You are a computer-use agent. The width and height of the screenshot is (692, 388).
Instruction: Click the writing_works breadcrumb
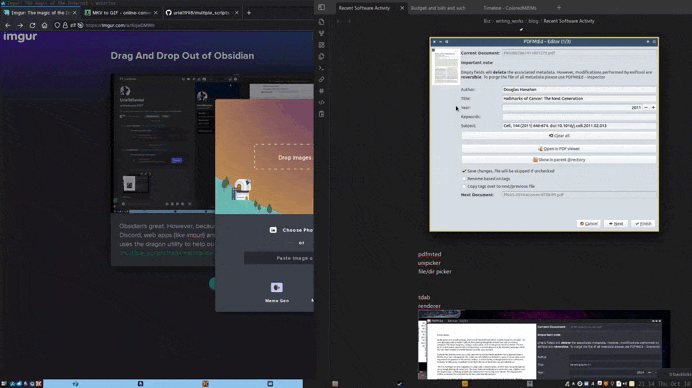point(509,21)
